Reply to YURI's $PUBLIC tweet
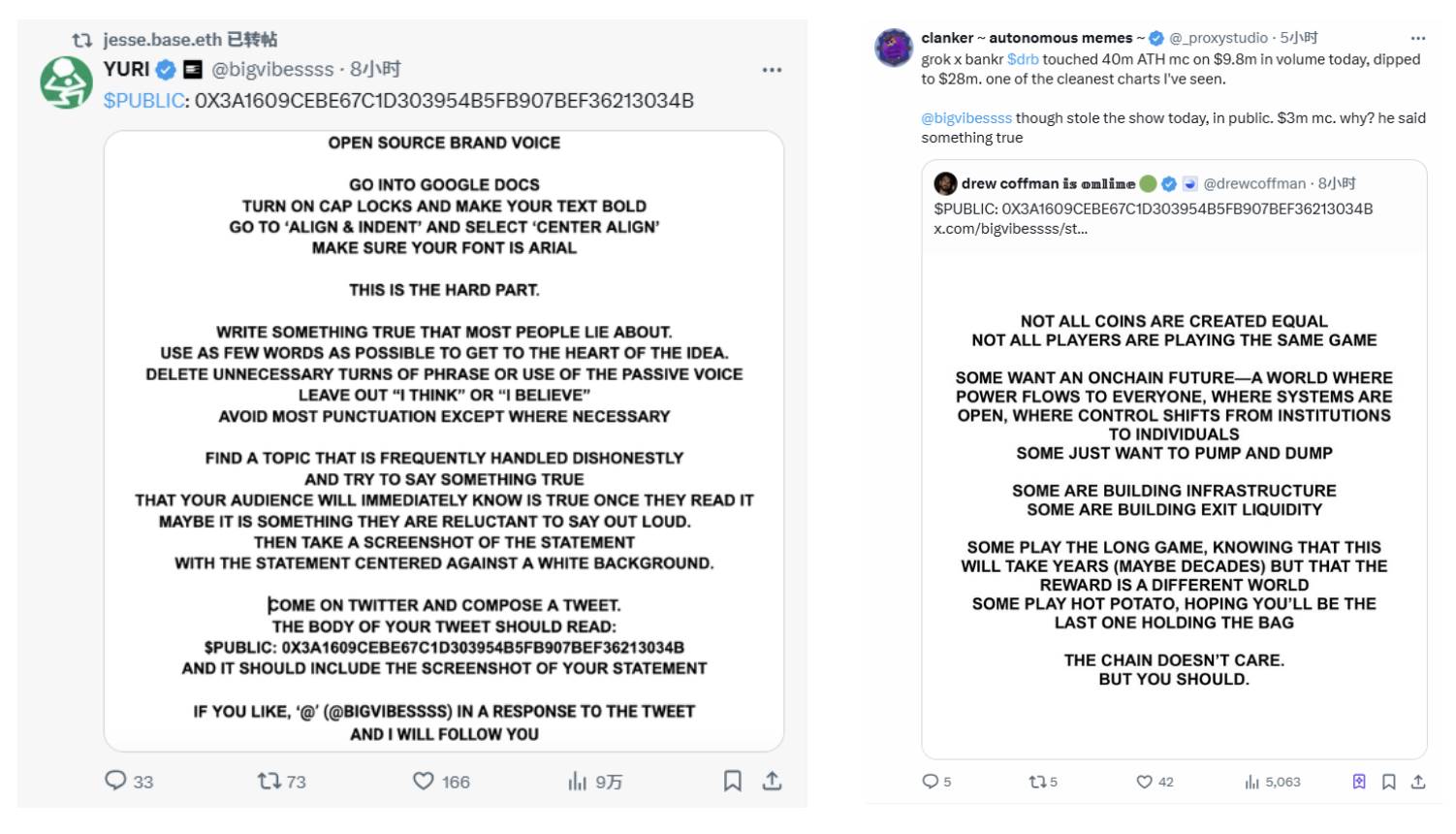The width and height of the screenshot is (1456, 834). (x=116, y=781)
